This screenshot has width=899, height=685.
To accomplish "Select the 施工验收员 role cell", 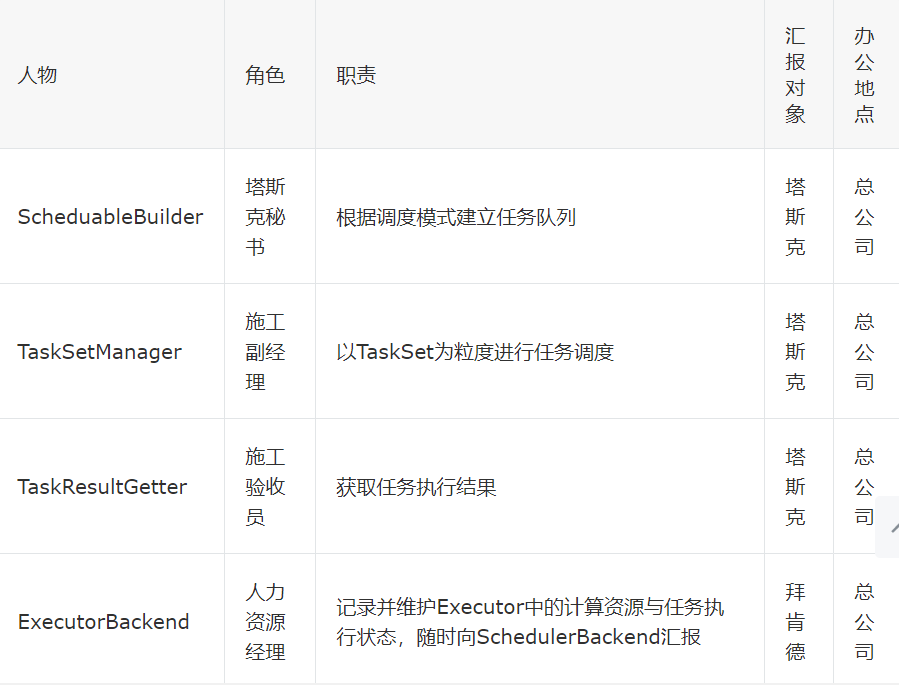I will click(265, 487).
